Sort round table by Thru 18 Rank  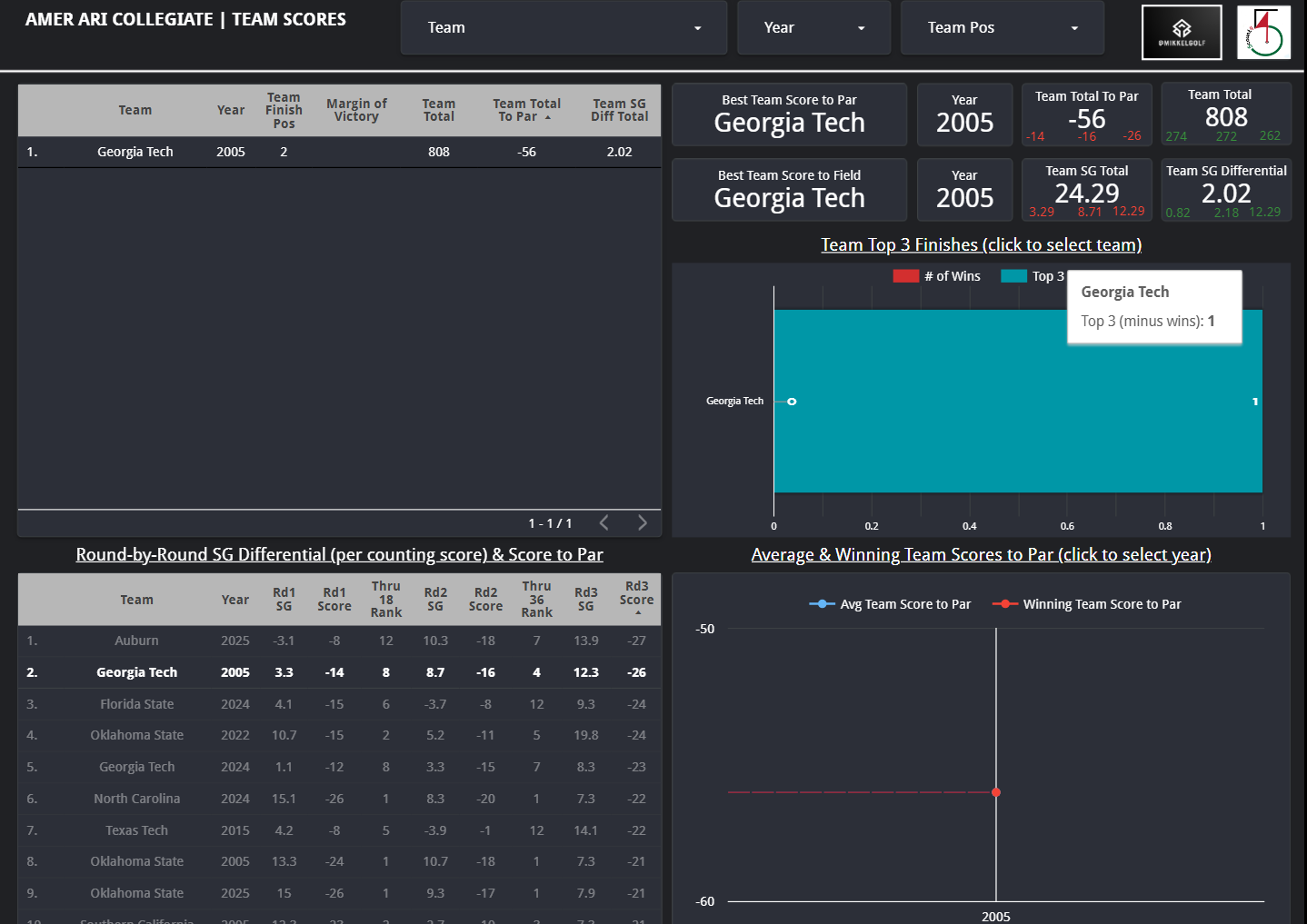pyautogui.click(x=385, y=599)
